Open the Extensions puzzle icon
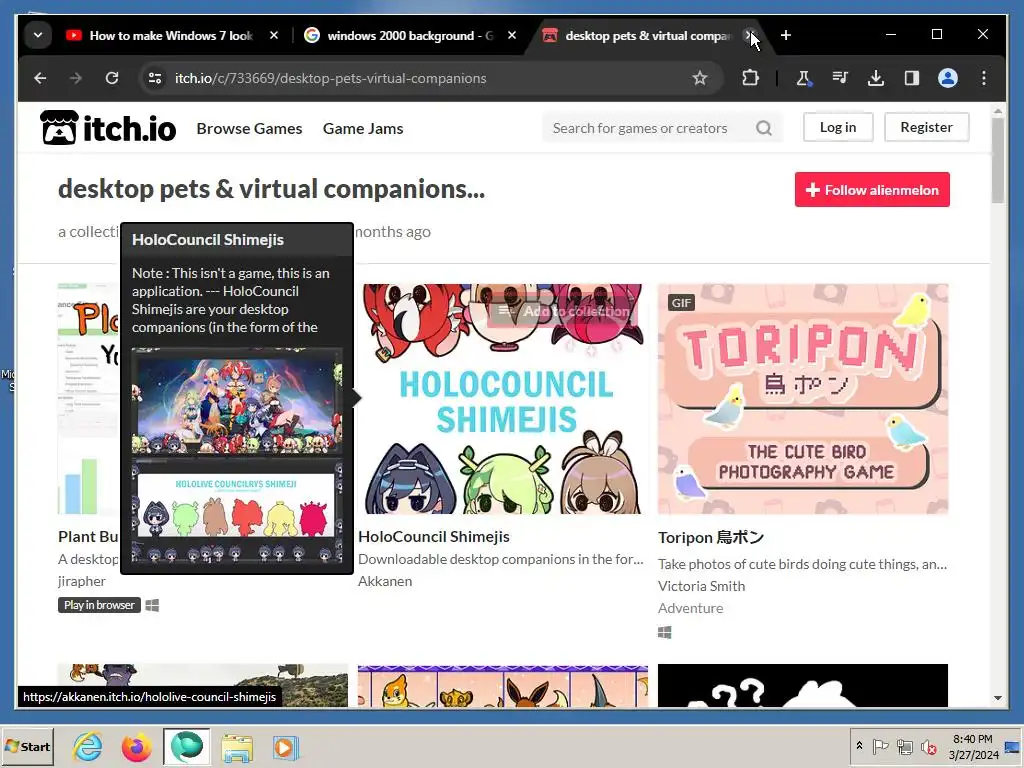 [x=750, y=78]
